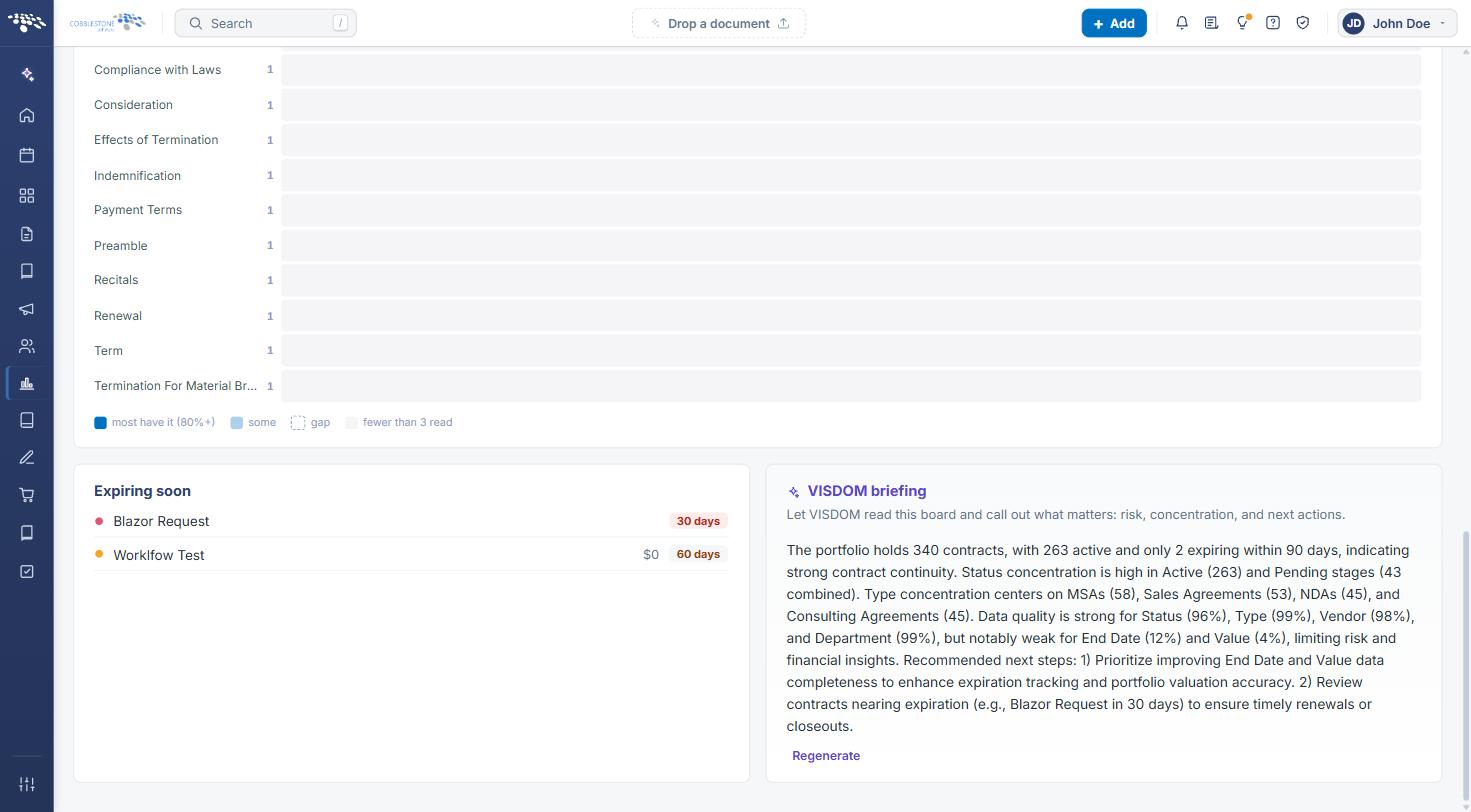Click the 'Compliance with Laws' row label
The height and width of the screenshot is (812, 1471).
point(157,70)
